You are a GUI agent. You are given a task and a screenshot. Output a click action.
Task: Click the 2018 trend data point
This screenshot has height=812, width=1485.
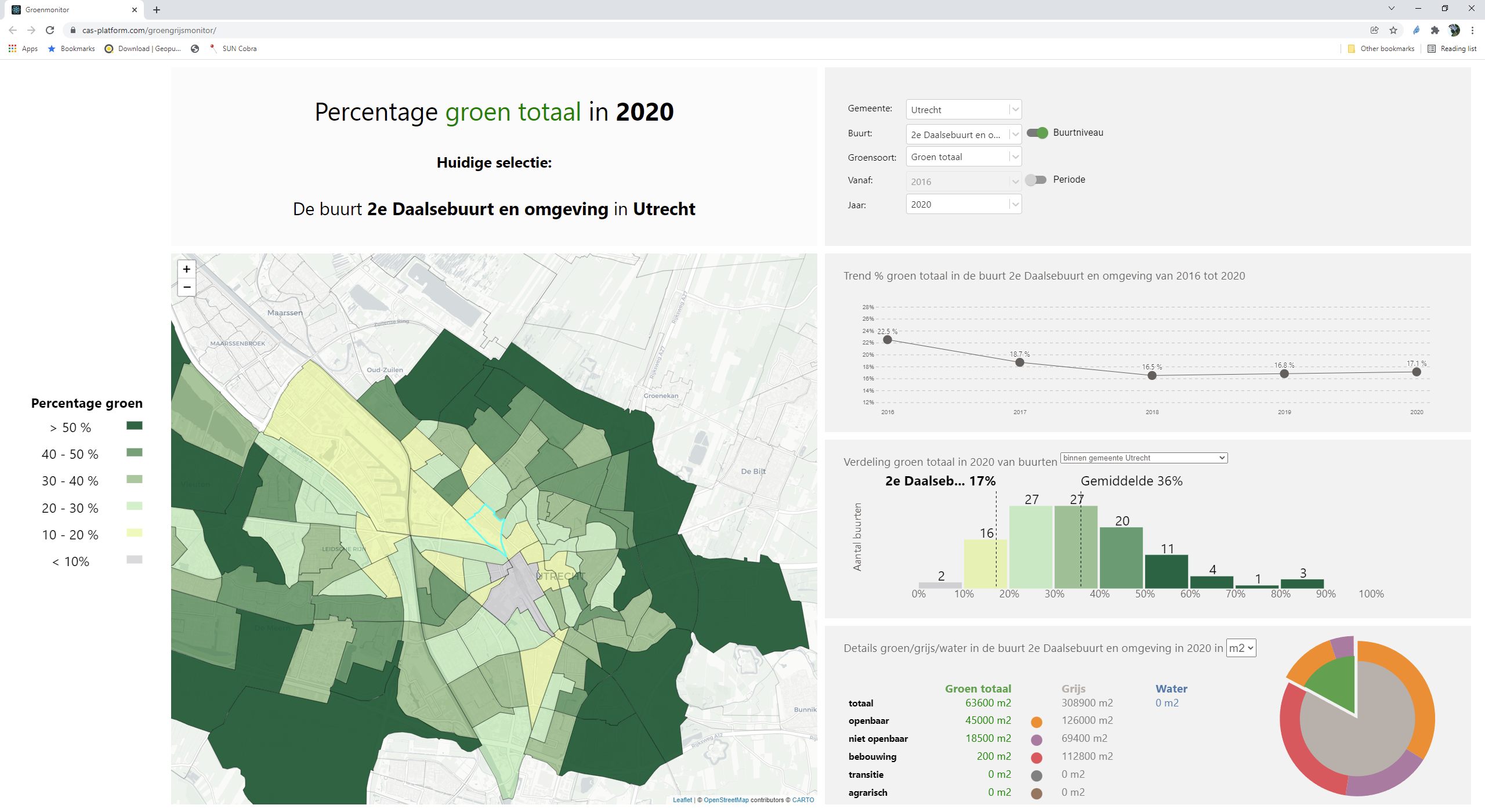1152,375
